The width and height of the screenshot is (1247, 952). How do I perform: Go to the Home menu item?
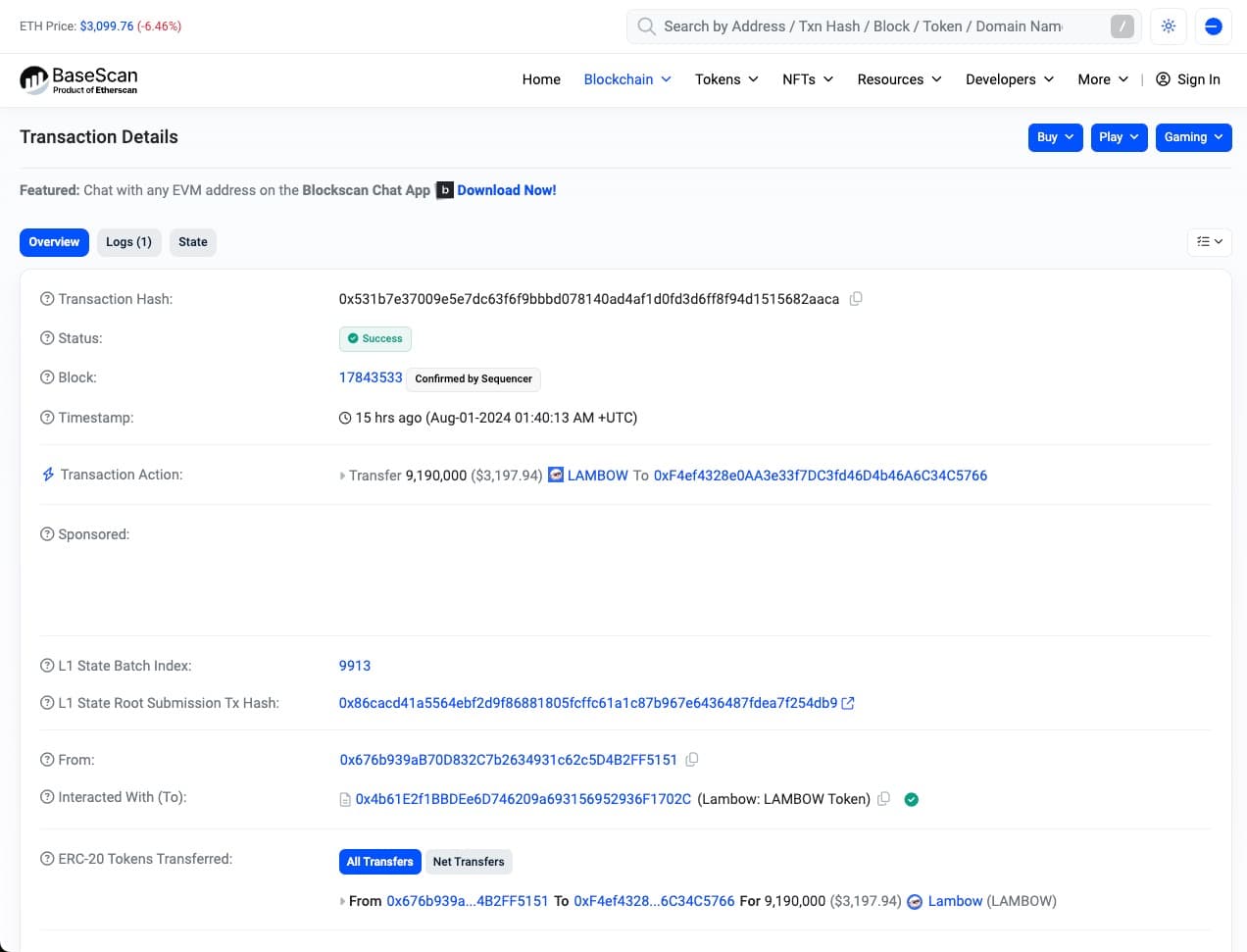click(x=541, y=79)
